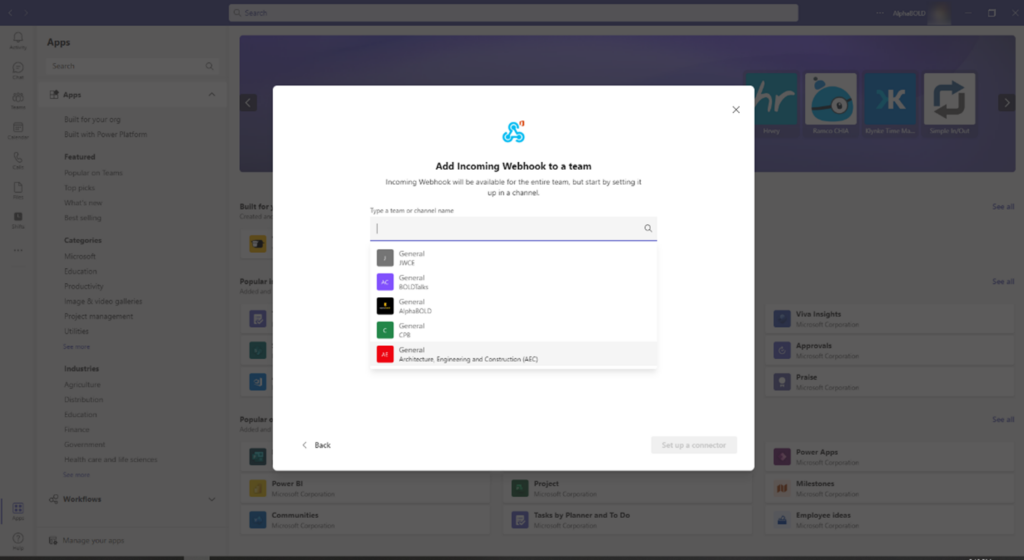Expand the Workflows section
The height and width of the screenshot is (560, 1024).
211,499
